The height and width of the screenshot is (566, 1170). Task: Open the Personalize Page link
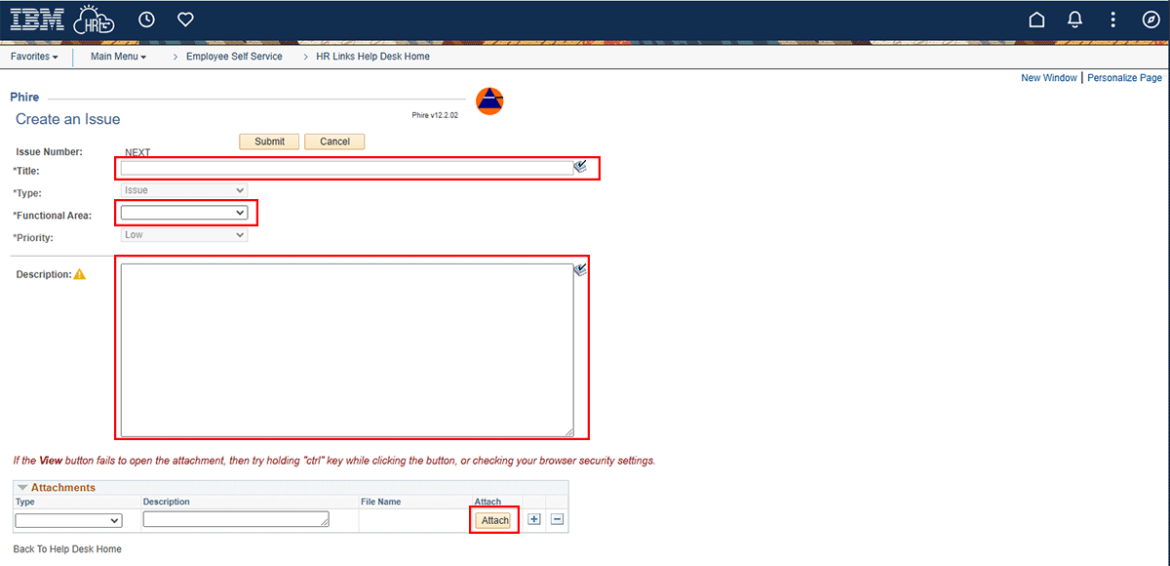point(1124,78)
